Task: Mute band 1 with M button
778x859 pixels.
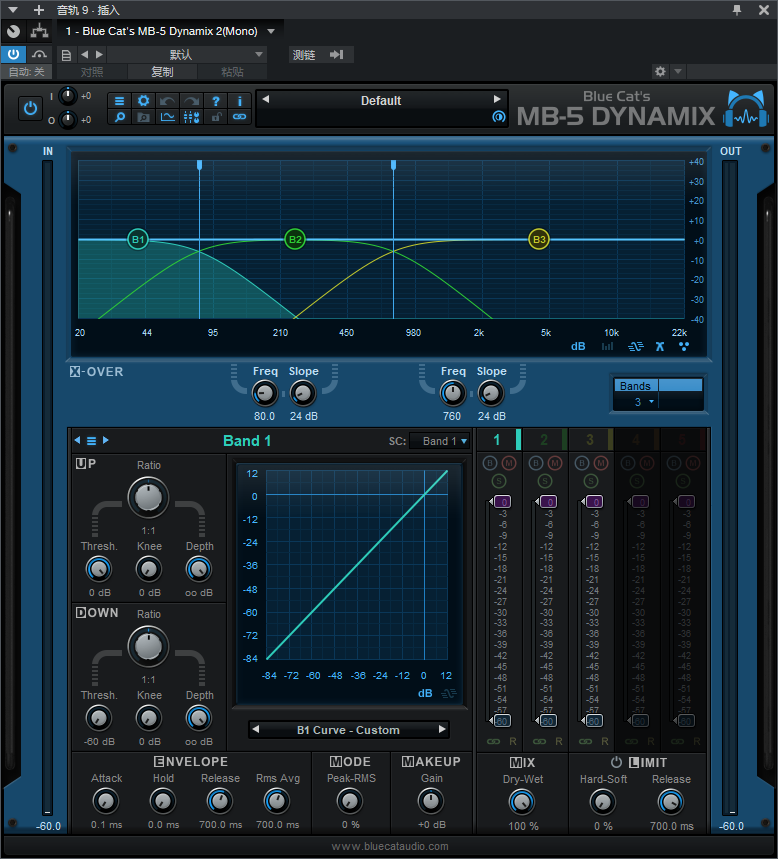Action: (x=509, y=463)
